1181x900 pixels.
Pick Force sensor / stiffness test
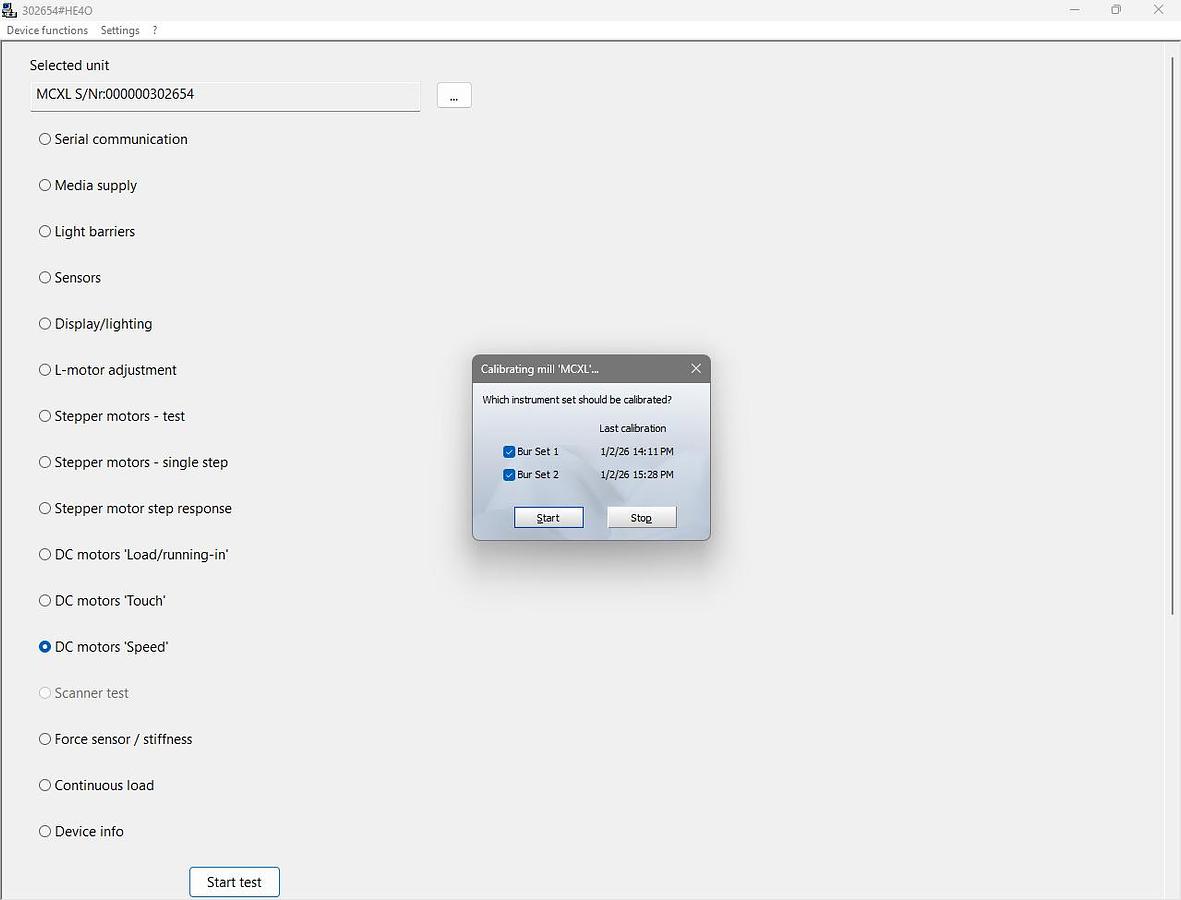(45, 739)
